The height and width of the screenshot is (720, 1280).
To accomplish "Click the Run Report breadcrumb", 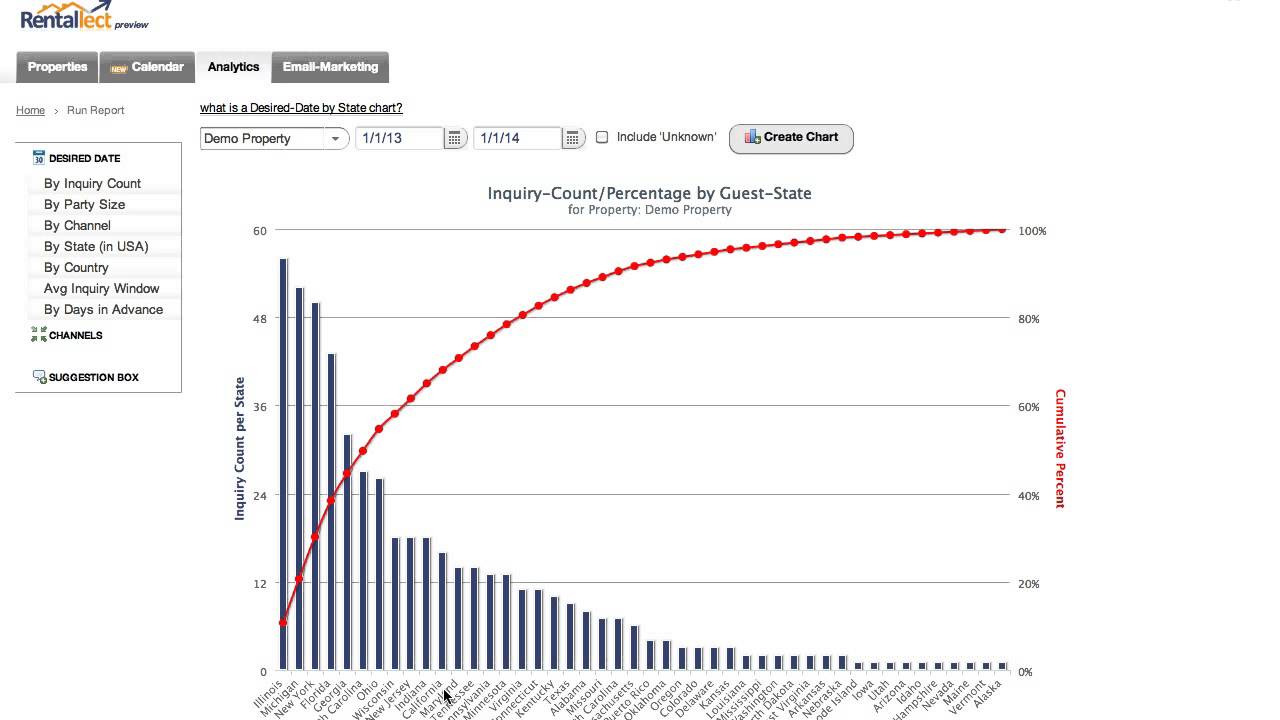I will [x=96, y=110].
